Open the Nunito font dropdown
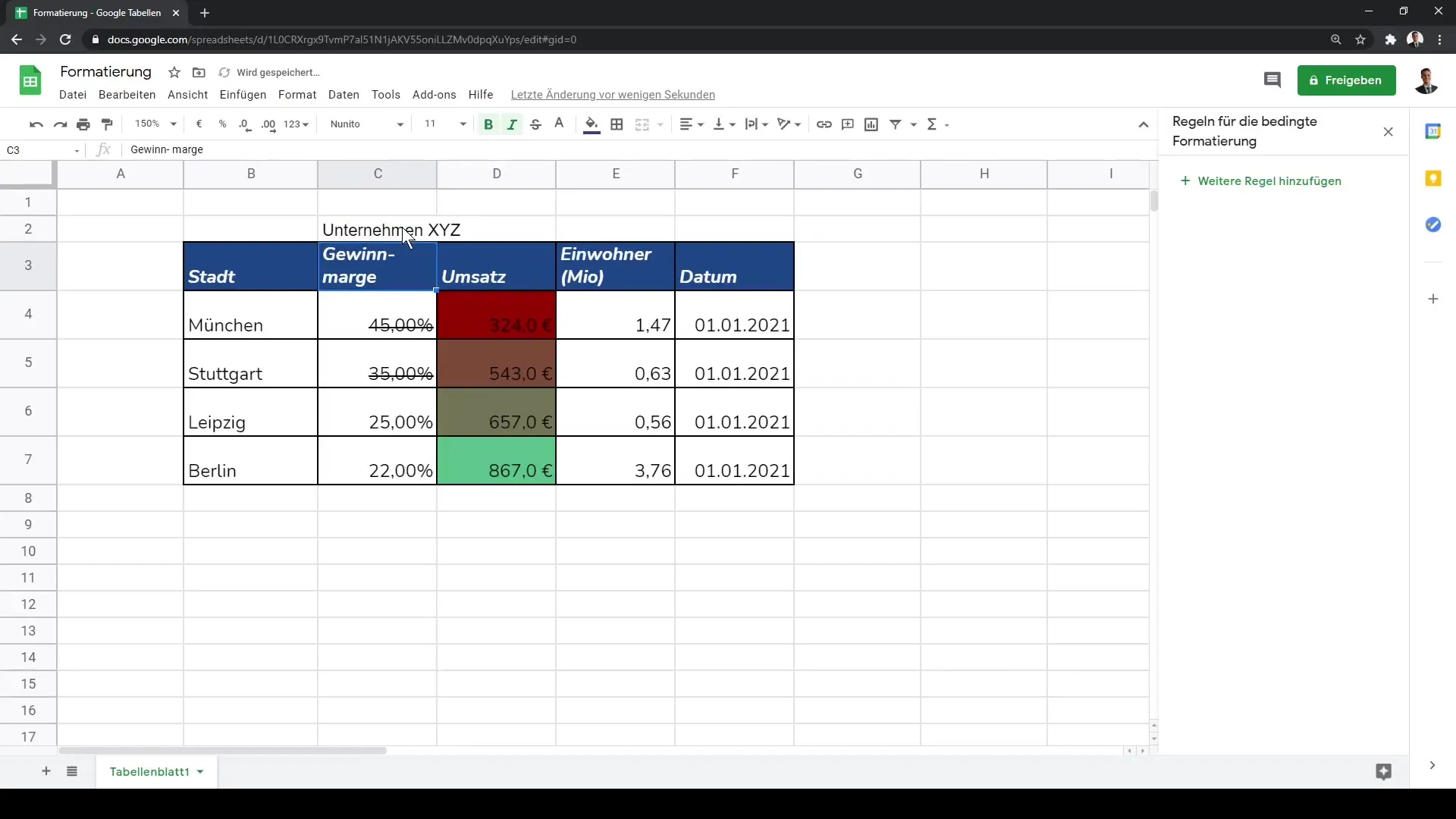Viewport: 1456px width, 819px height. [366, 124]
